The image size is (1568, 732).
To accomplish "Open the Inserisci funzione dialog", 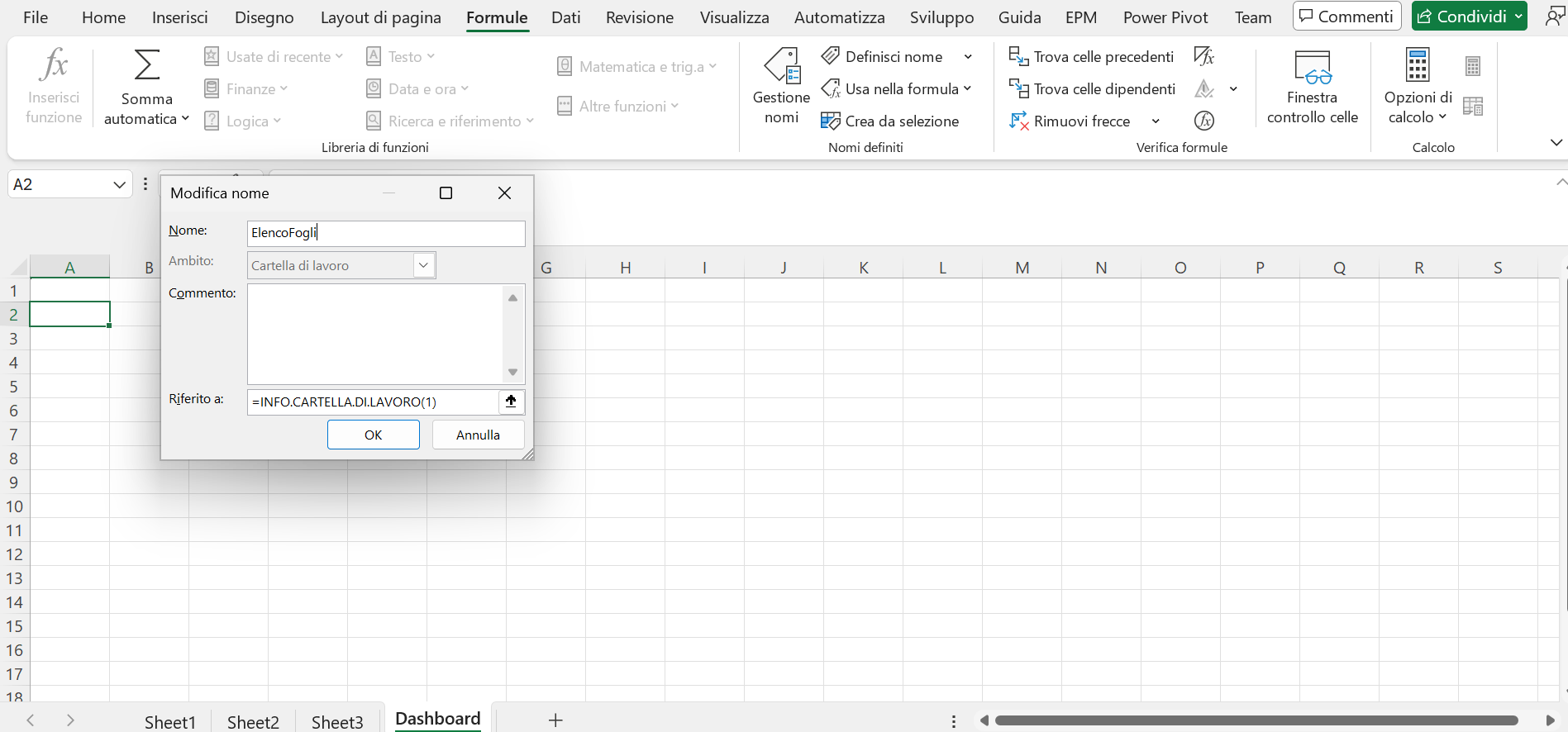I will [x=54, y=86].
